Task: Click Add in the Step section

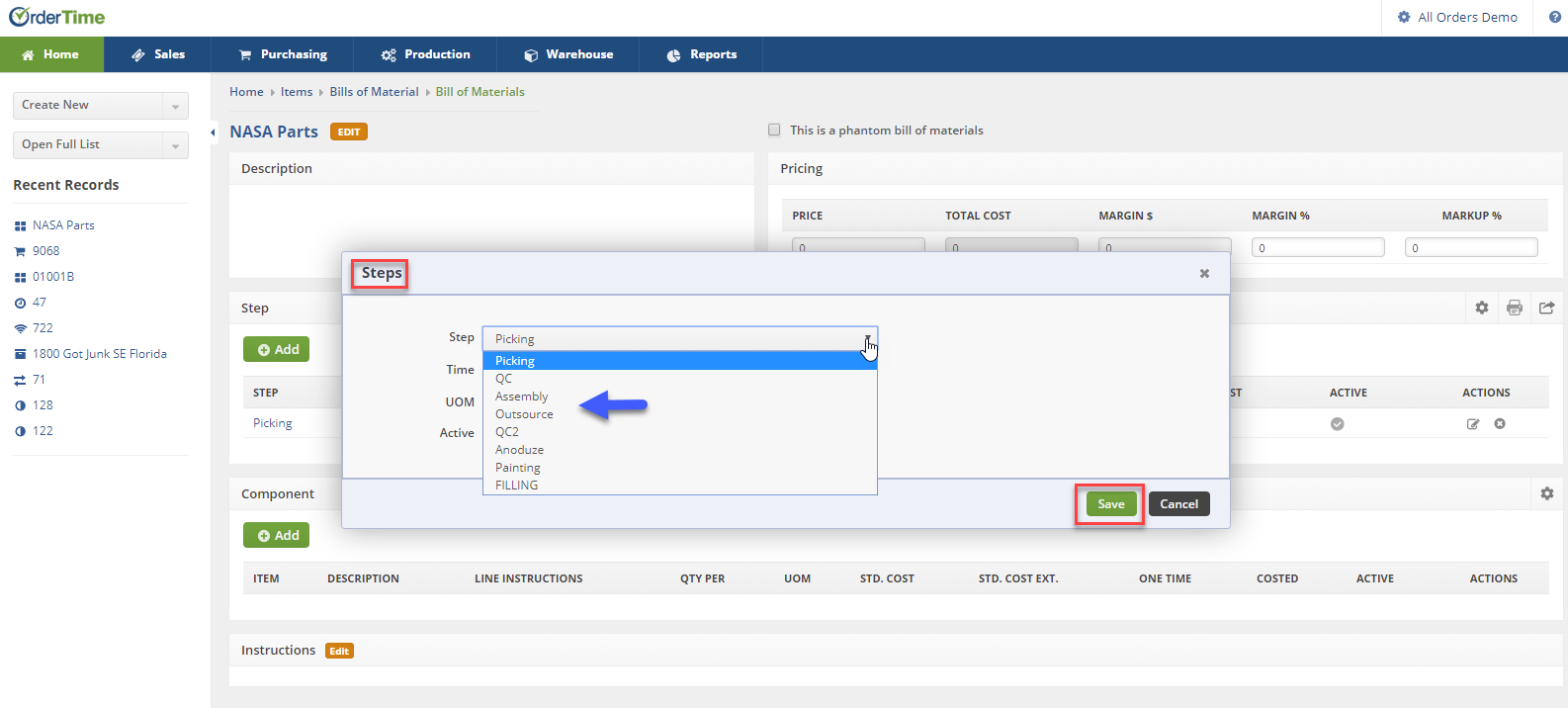Action: [x=277, y=349]
